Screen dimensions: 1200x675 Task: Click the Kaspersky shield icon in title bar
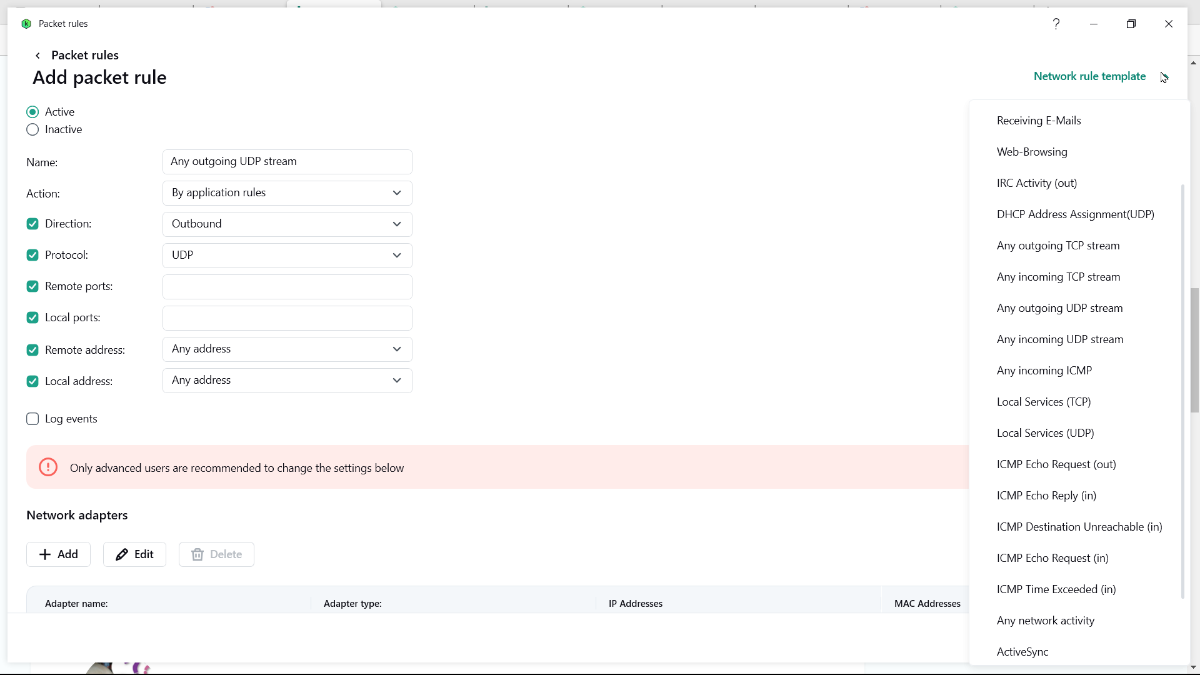coord(26,24)
